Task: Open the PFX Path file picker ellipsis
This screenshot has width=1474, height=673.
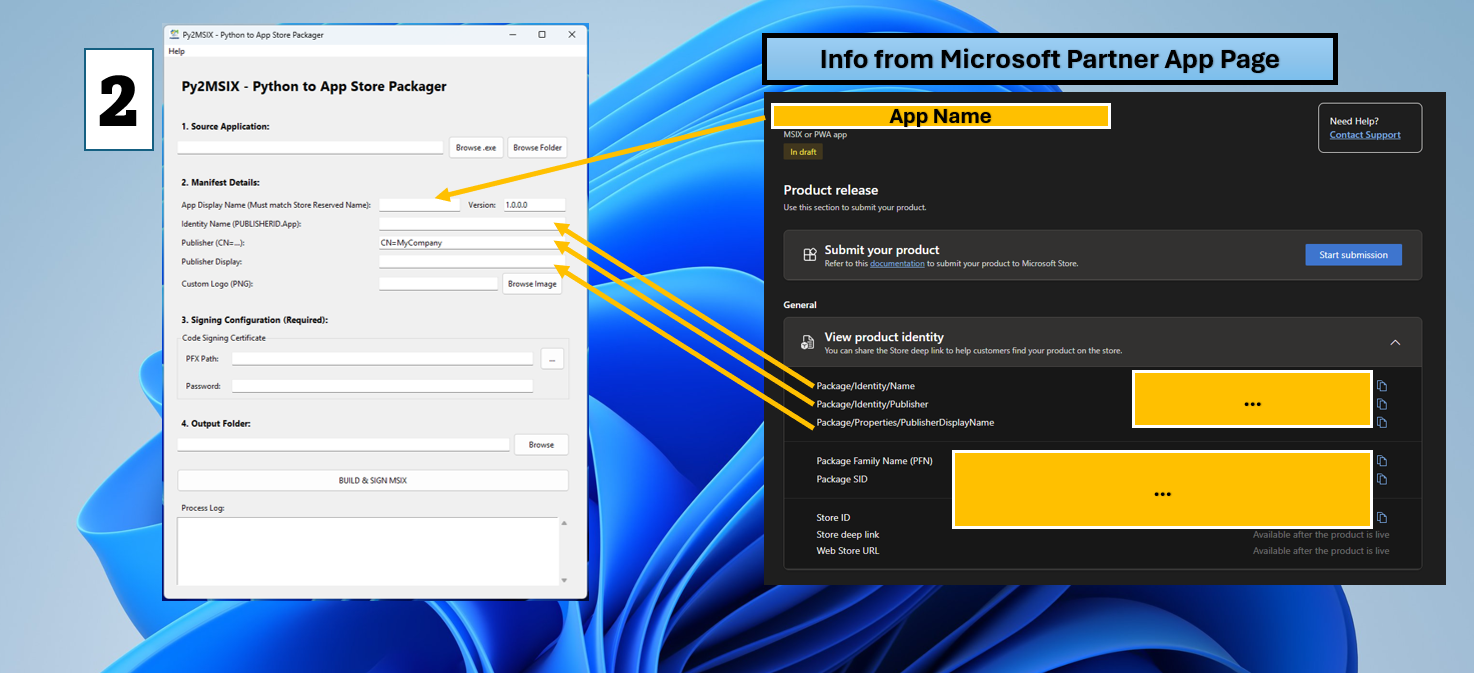Action: pos(552,358)
